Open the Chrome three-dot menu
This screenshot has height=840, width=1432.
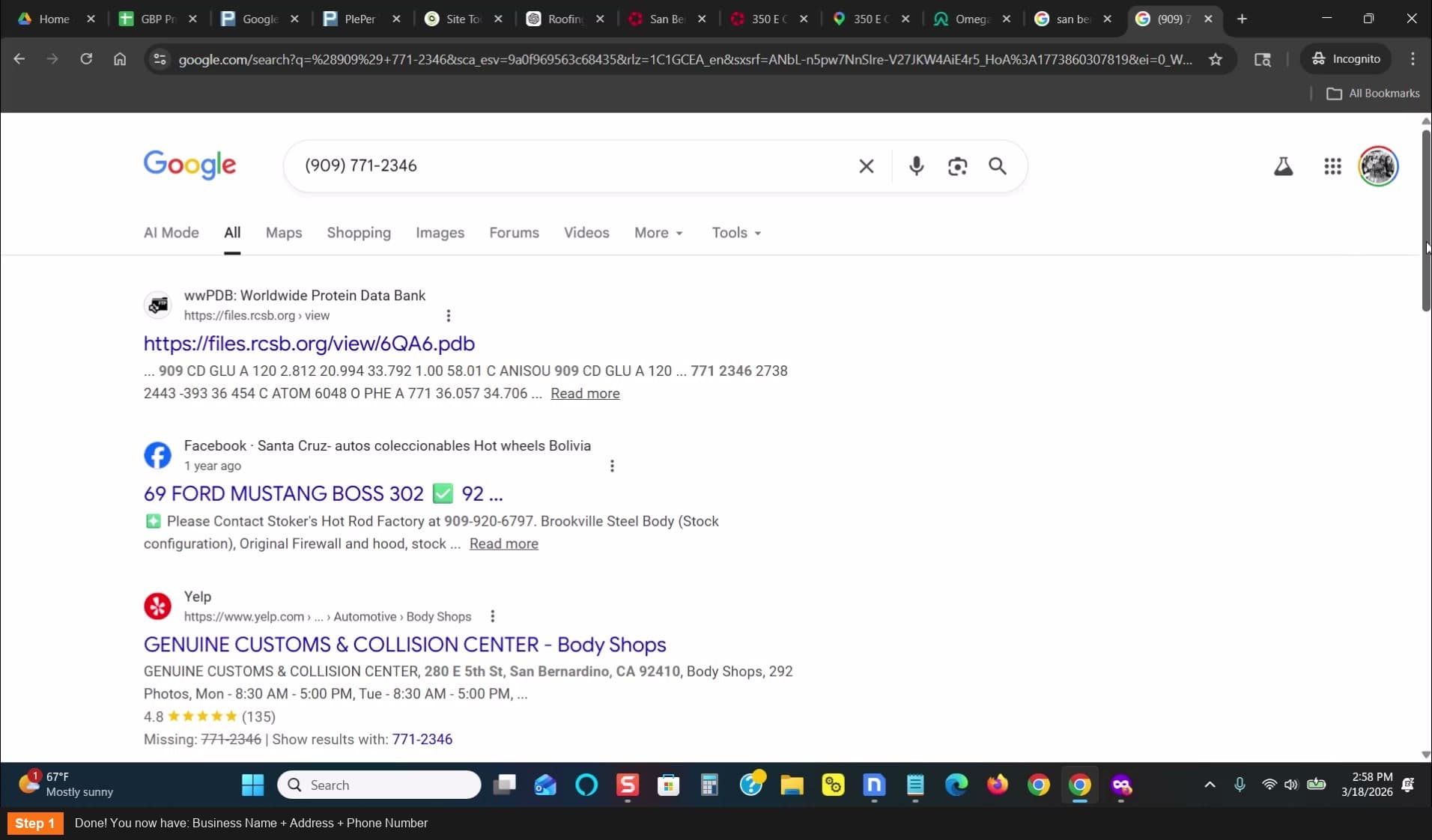coord(1413,58)
